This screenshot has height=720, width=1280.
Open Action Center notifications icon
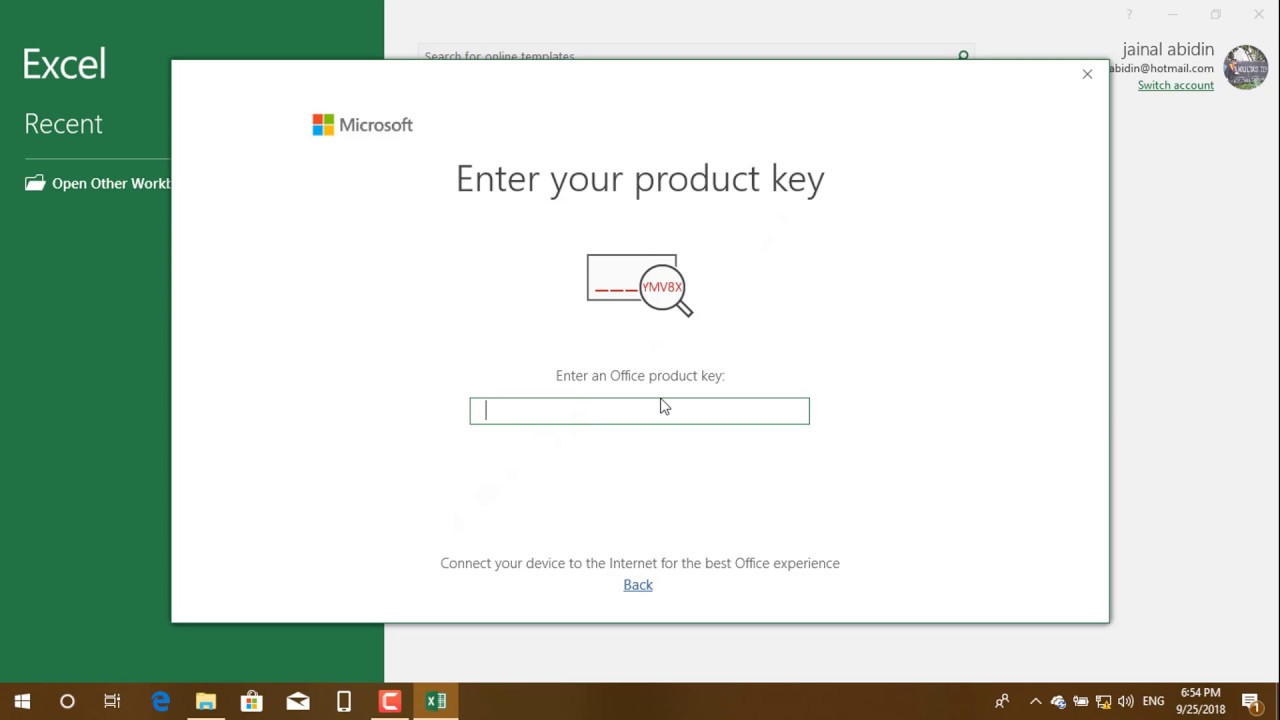point(1250,701)
